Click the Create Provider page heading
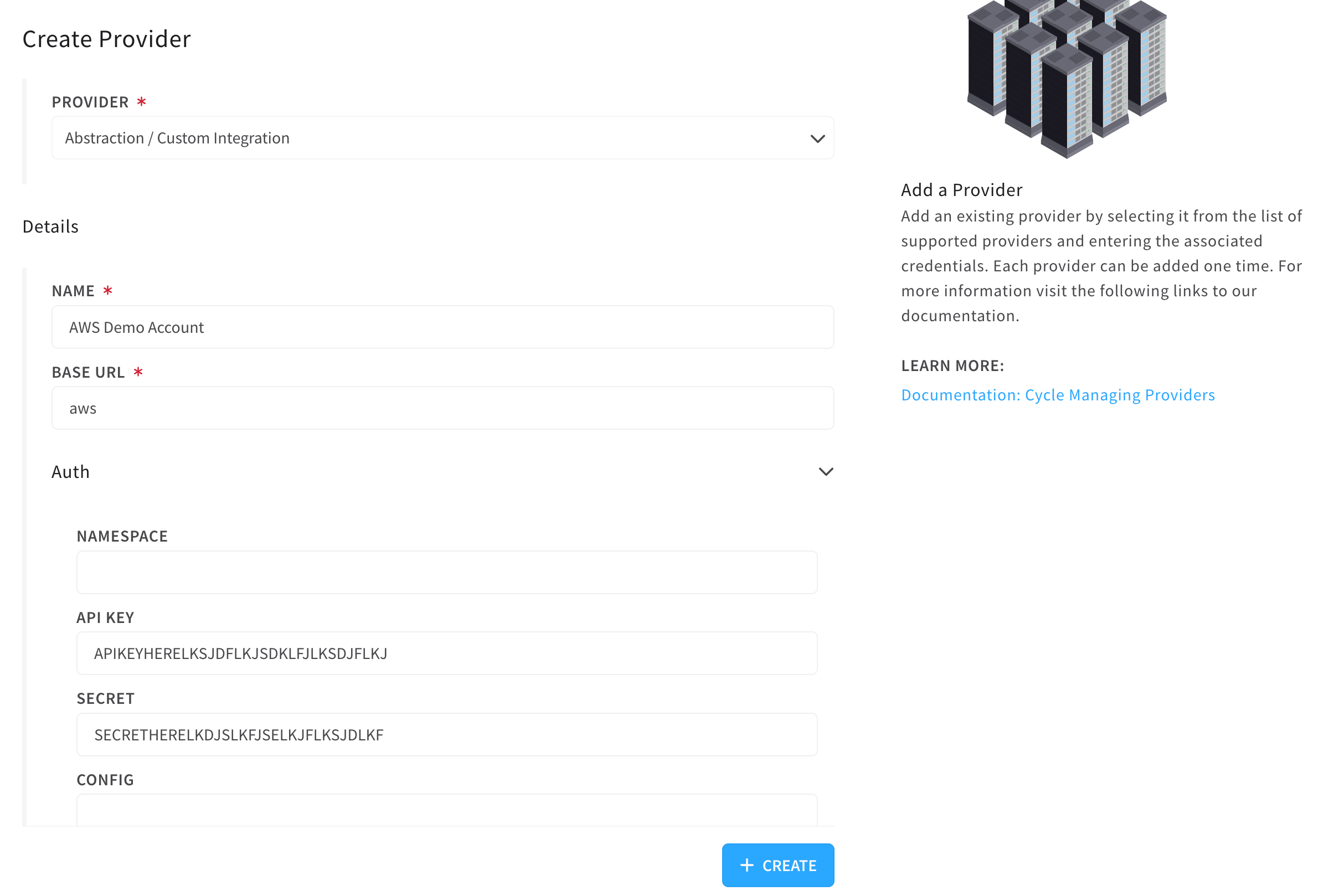The width and height of the screenshot is (1339, 896). click(107, 39)
